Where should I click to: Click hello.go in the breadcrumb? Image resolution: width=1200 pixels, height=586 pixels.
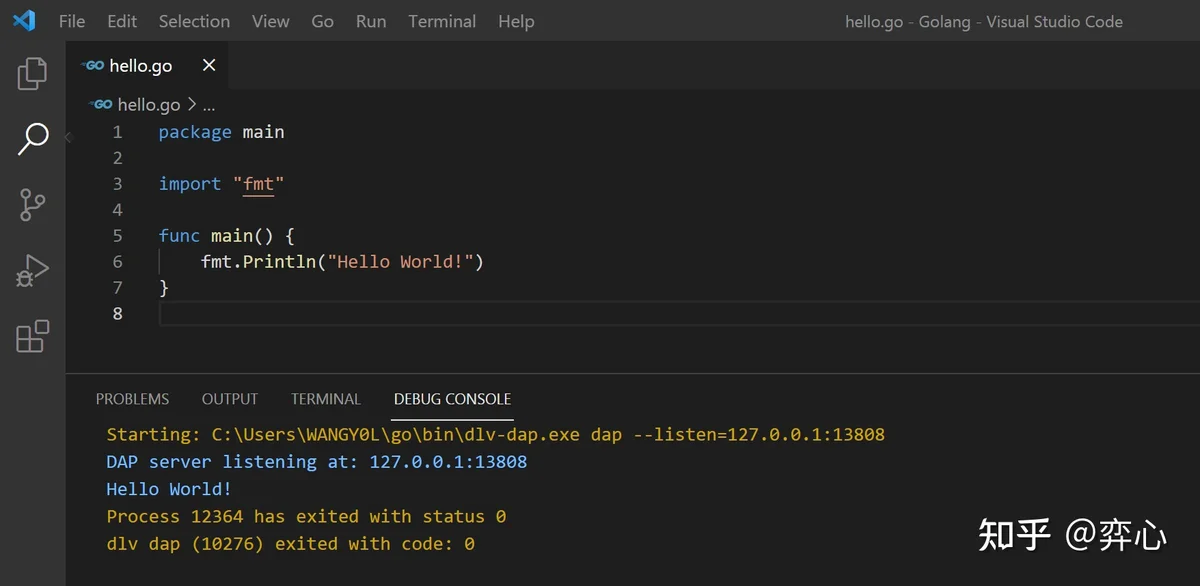[148, 104]
